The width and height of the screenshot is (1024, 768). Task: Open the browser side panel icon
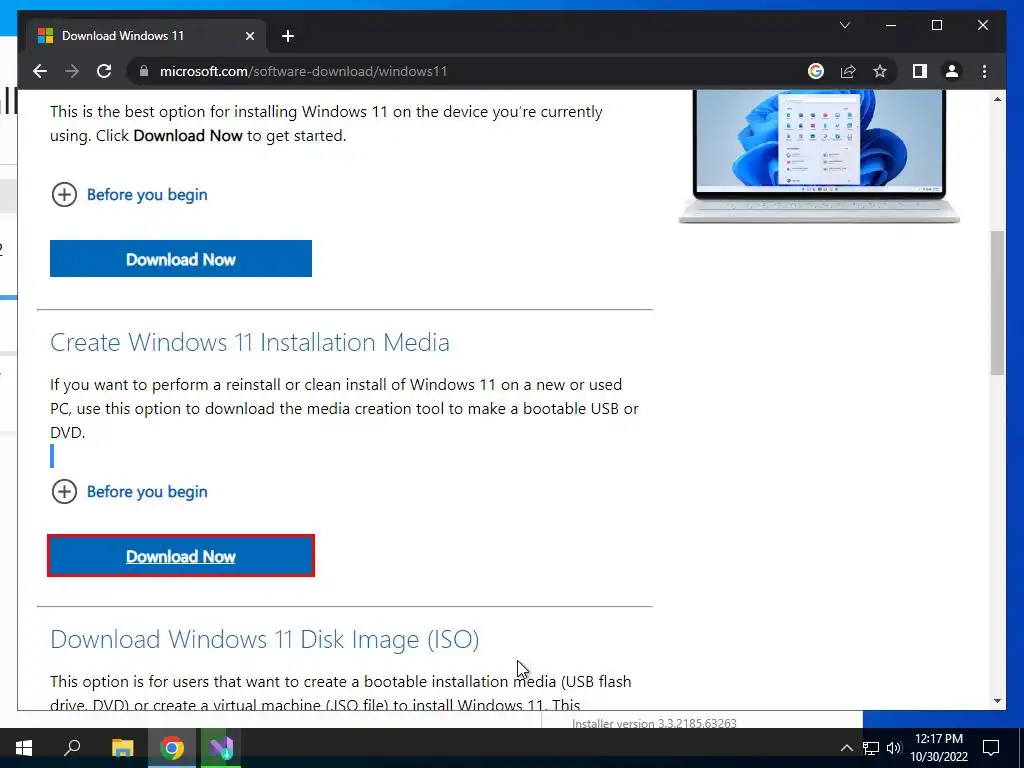click(920, 71)
